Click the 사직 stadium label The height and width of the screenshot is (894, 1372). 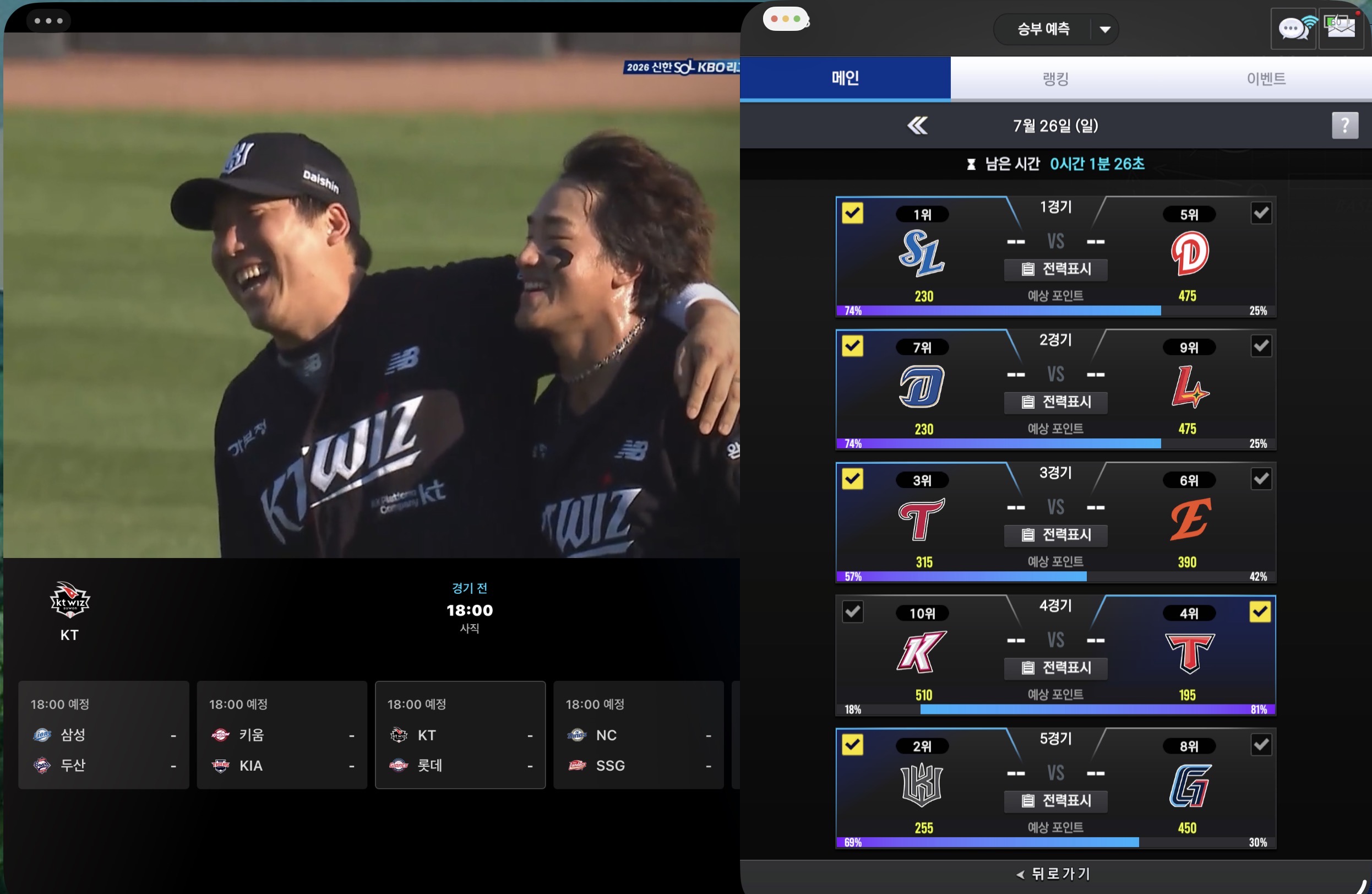click(x=470, y=628)
